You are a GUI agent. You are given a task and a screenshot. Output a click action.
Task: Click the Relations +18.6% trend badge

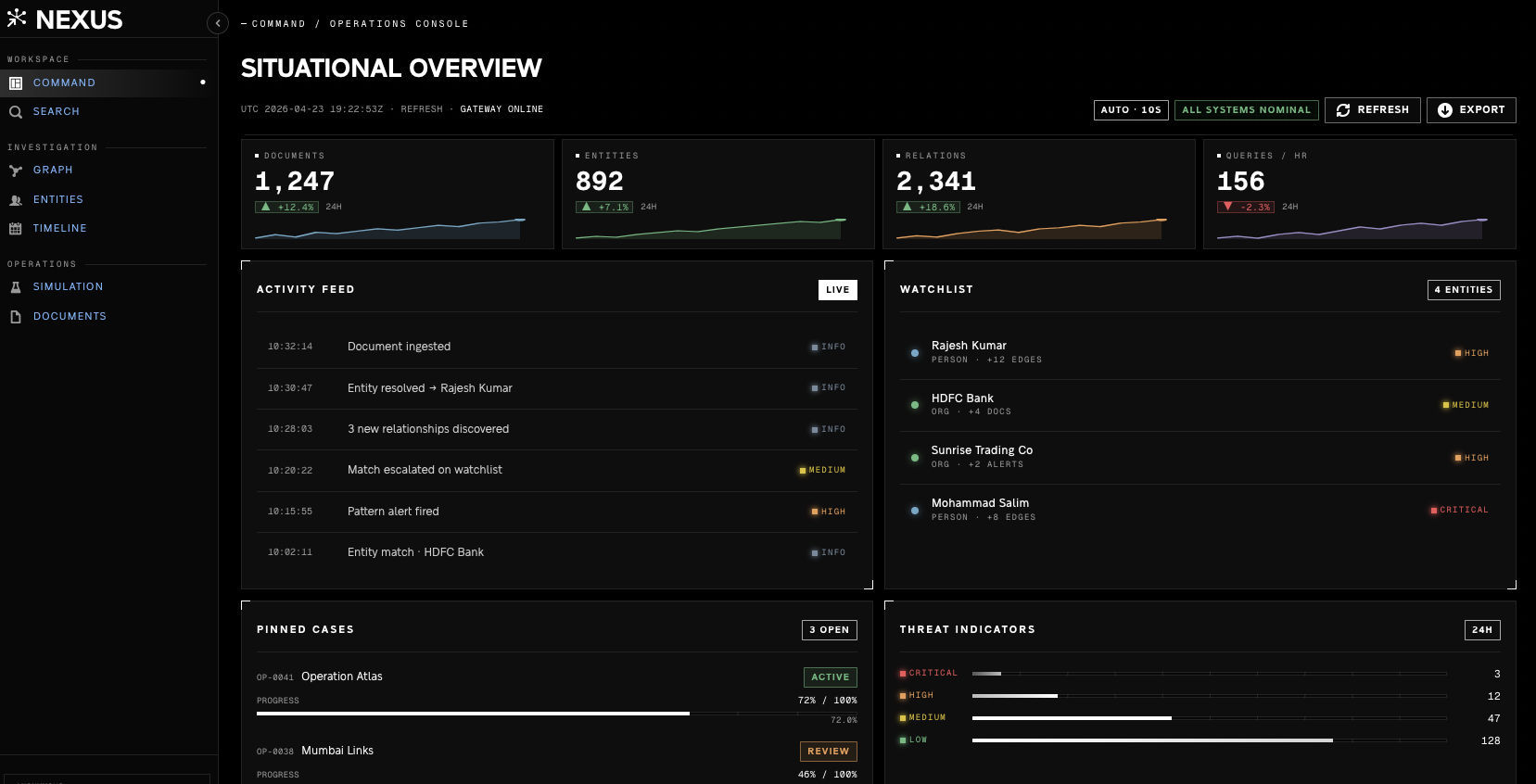(x=928, y=207)
